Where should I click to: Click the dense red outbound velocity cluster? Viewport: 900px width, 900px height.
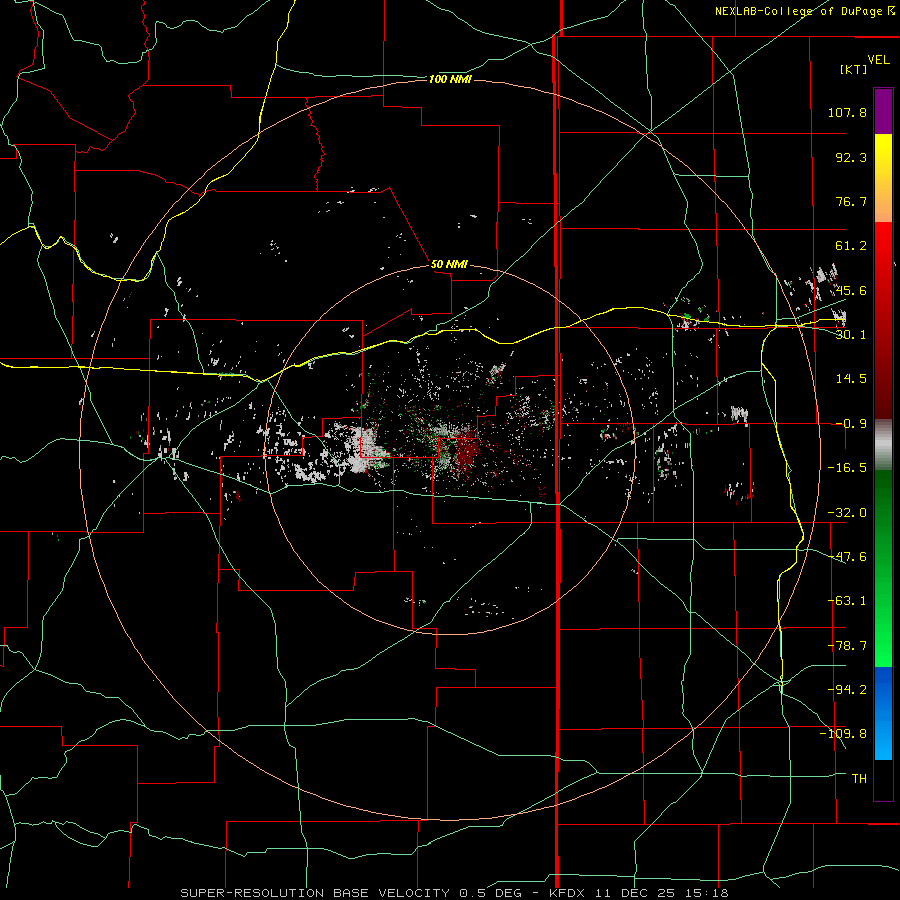click(467, 451)
